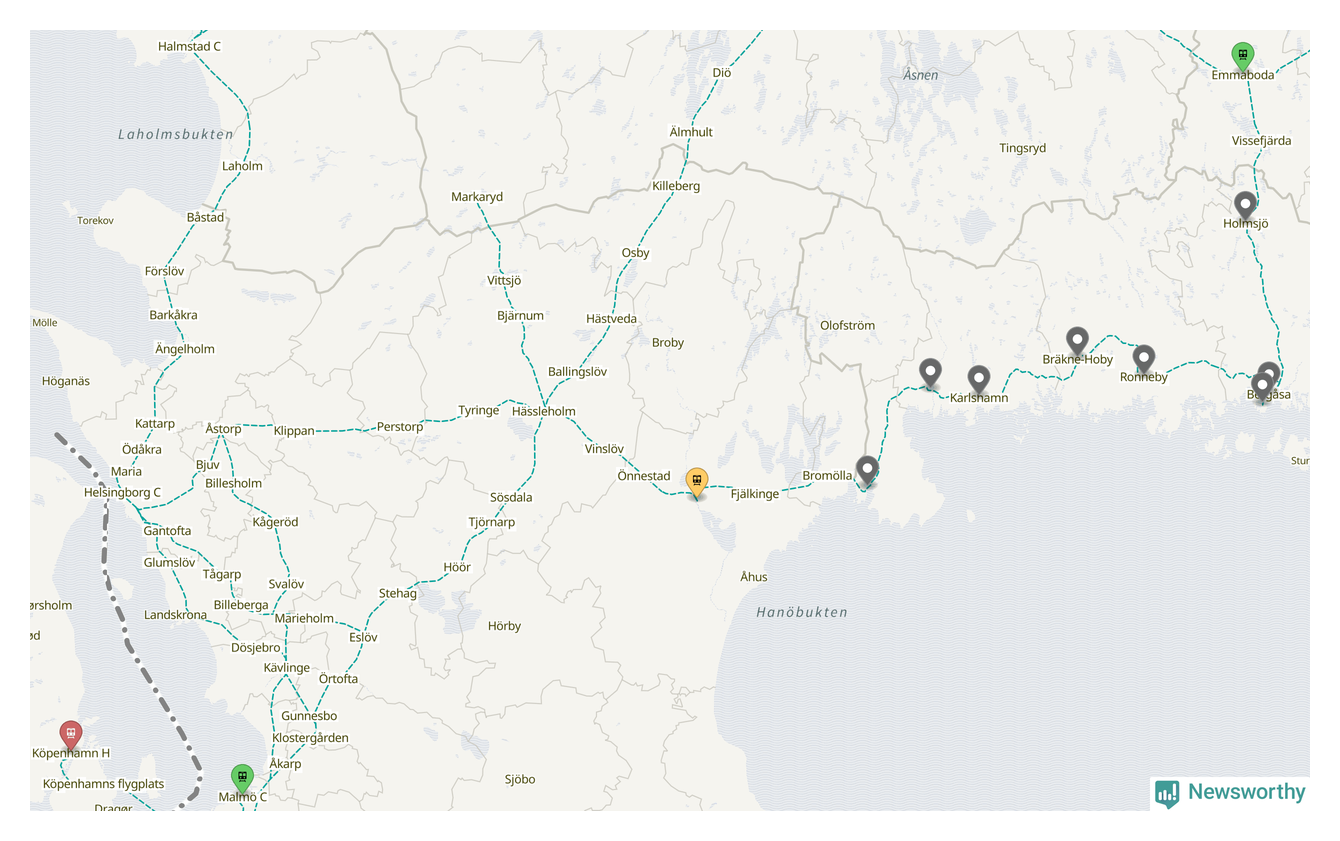Select the gray pin at Bromölla
The height and width of the screenshot is (841, 1340).
(x=867, y=471)
